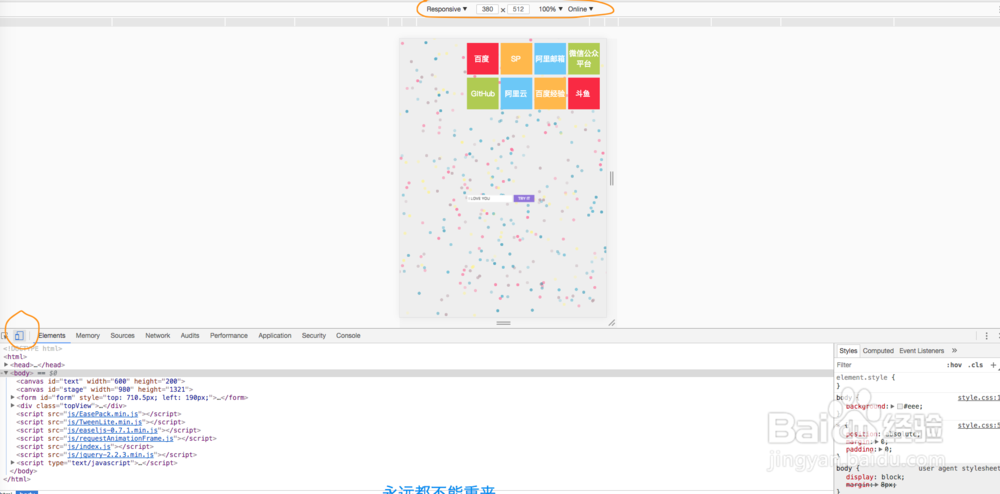Open the 微信公众平台 tile

(584, 59)
